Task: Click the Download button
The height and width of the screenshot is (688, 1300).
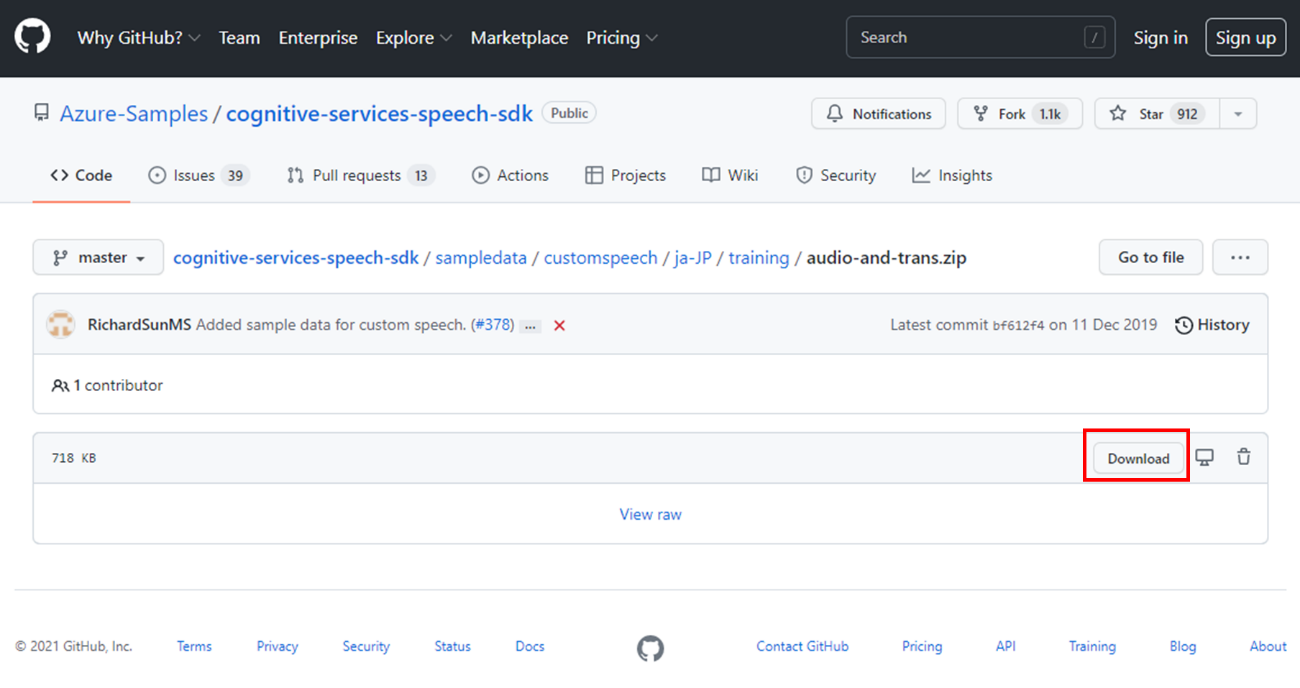Action: tap(1138, 458)
